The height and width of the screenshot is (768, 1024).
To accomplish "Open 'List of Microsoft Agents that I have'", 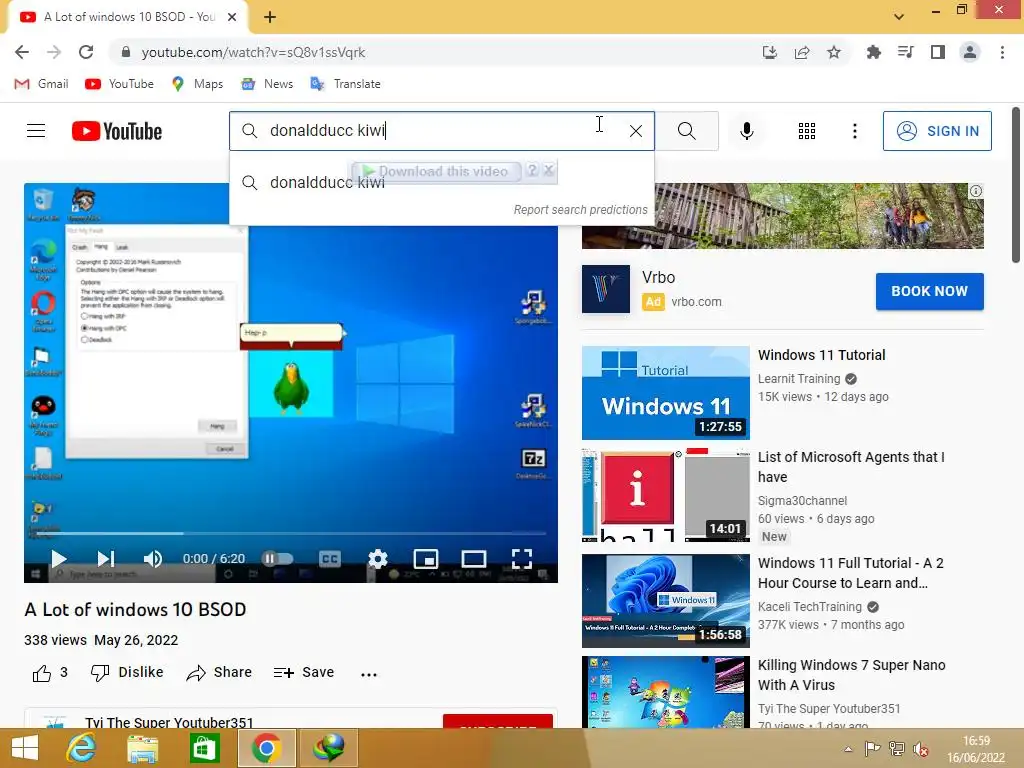I will point(851,467).
